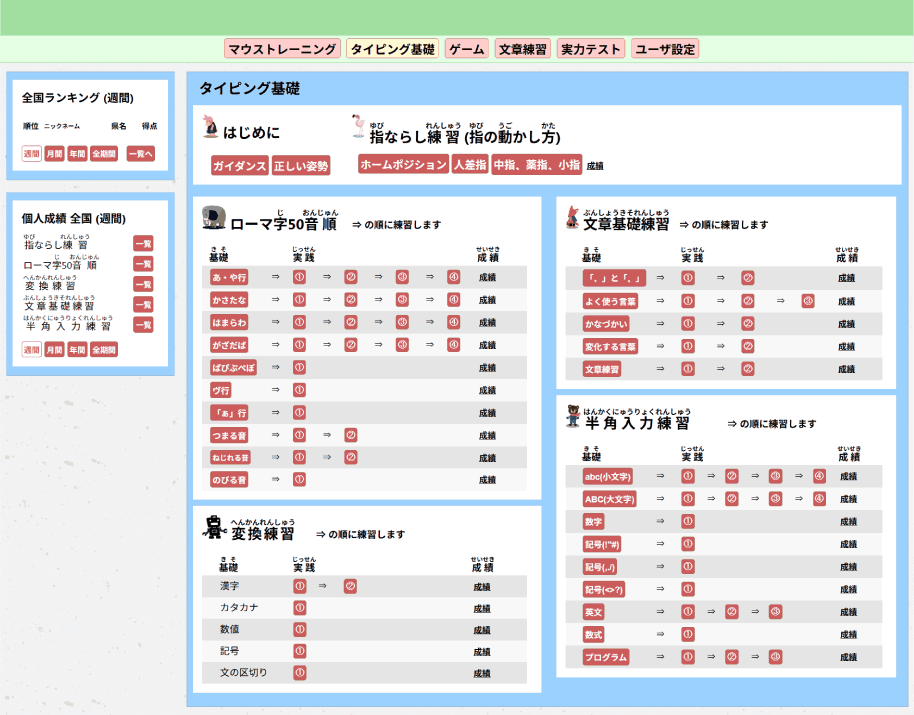Set personal results period to 年間
The image size is (914, 715).
(x=77, y=350)
